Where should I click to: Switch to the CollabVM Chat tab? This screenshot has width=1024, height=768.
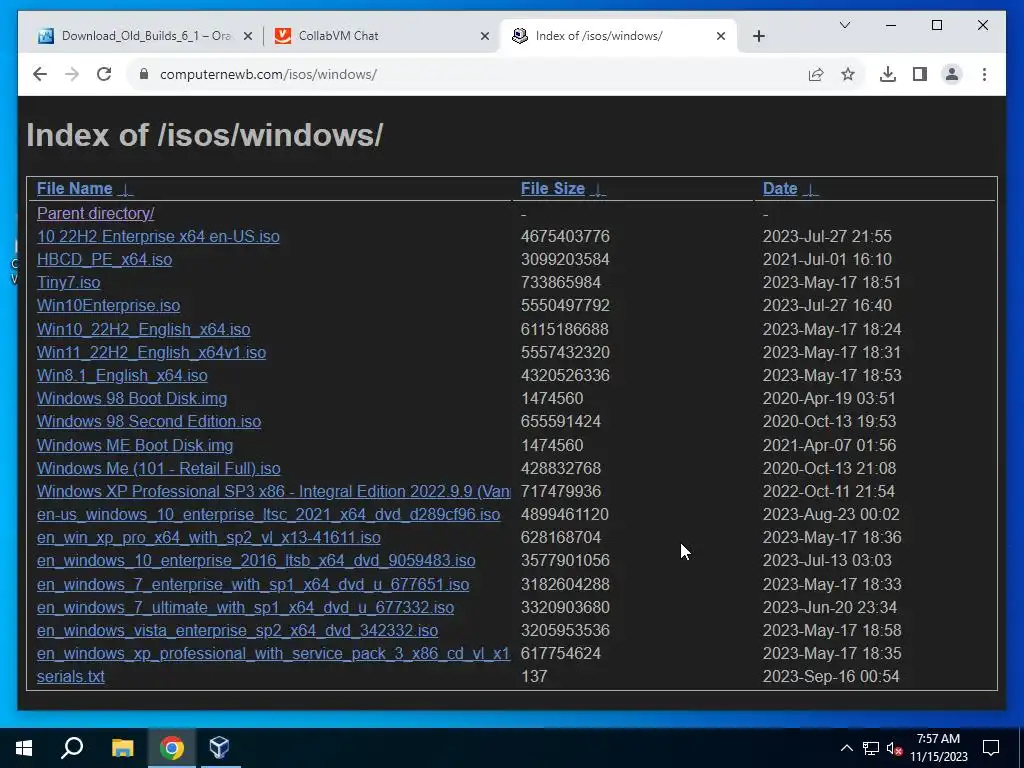382,36
